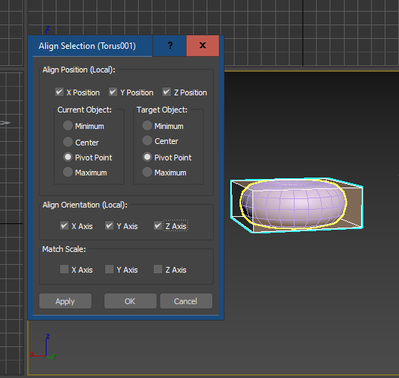399x378 pixels.
Task: Click the Apply button
Action: pos(65,301)
